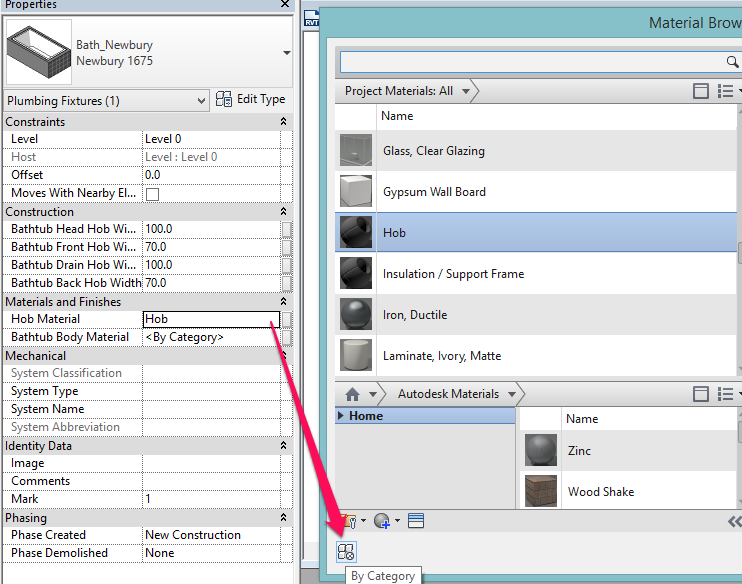Collapse the Identity Data section
The image size is (742, 584).
coord(283,445)
